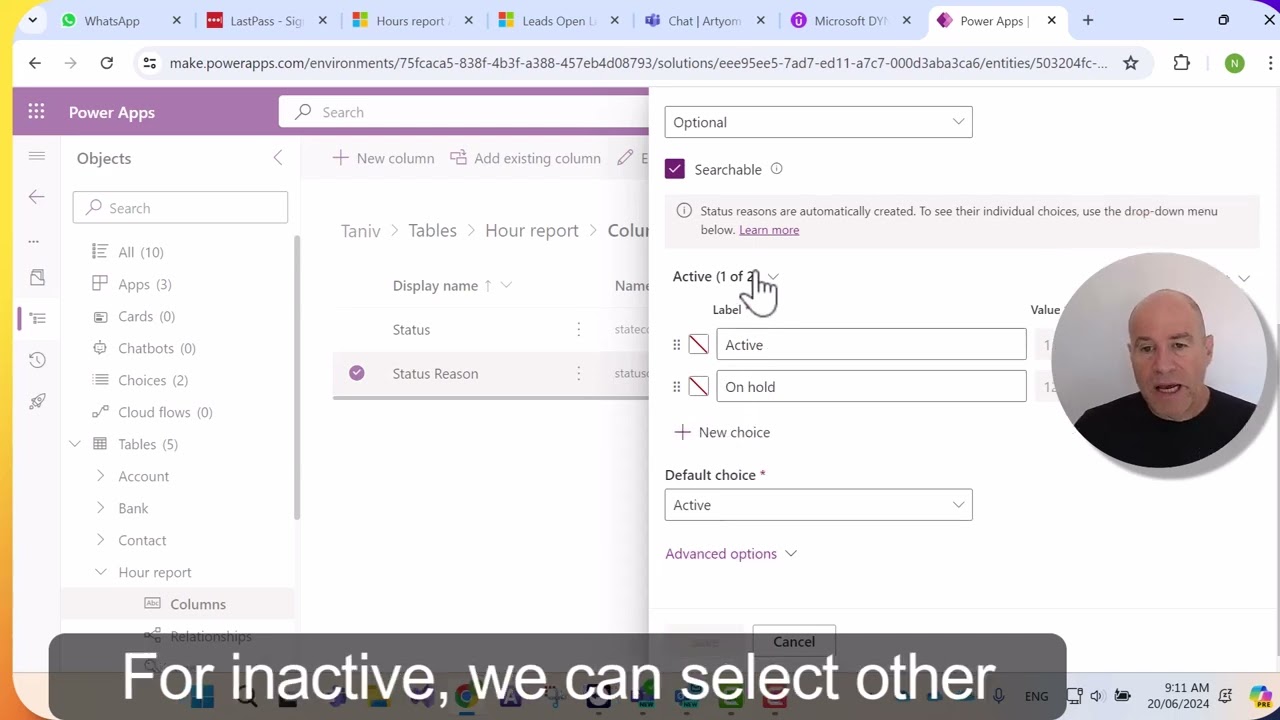Open the Power Apps app launcher waffle
1280x720 pixels.
tap(37, 112)
